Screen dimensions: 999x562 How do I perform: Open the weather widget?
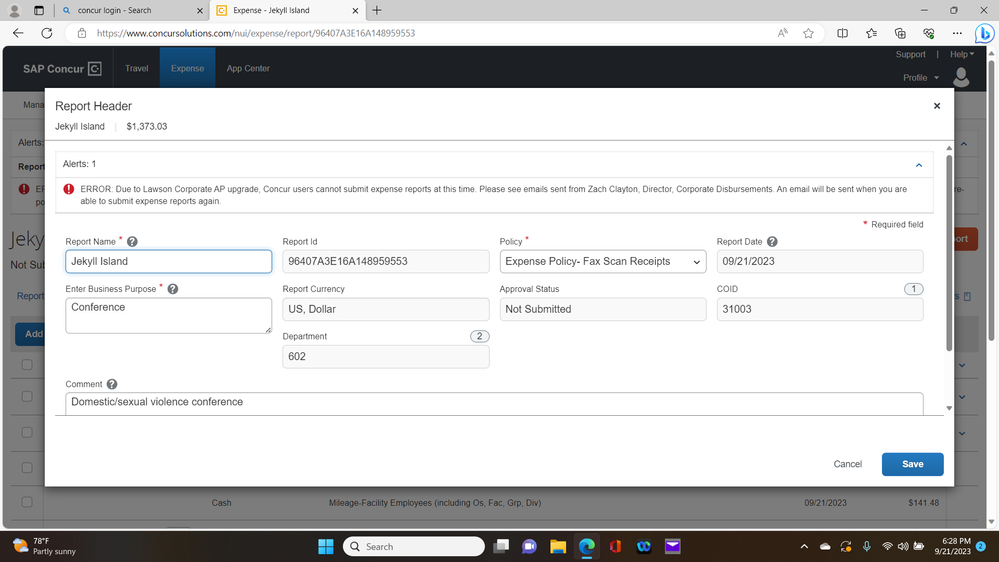(x=45, y=546)
